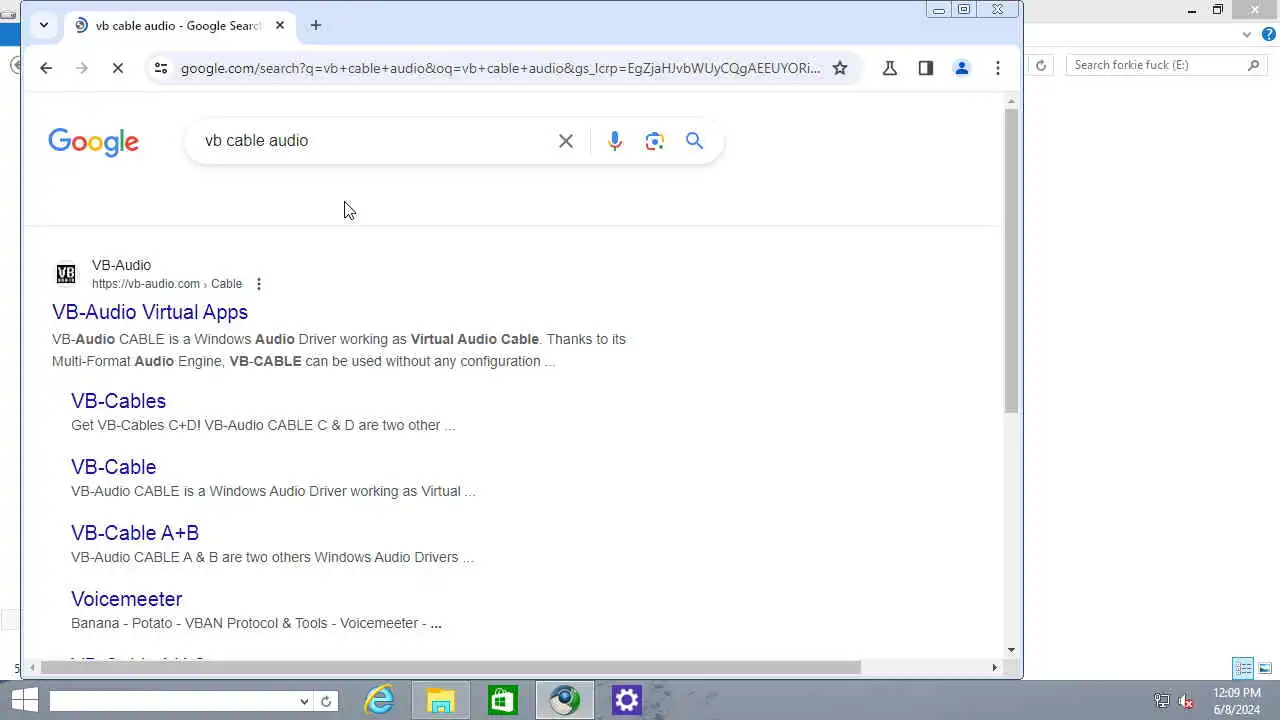Go to Google home via logo
The image size is (1280, 720).
pos(94,142)
